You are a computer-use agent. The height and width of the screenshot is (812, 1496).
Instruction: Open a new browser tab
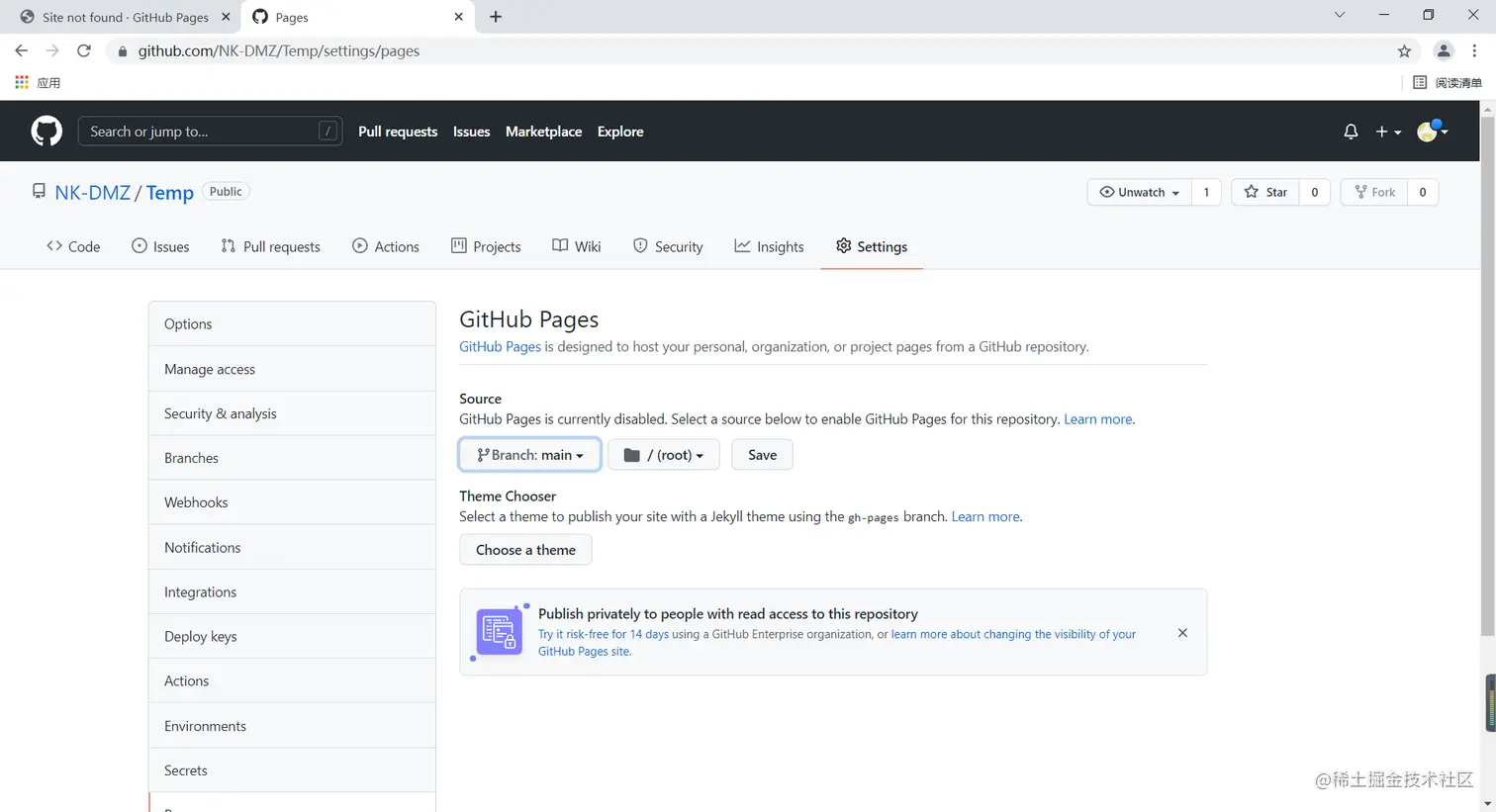(496, 17)
